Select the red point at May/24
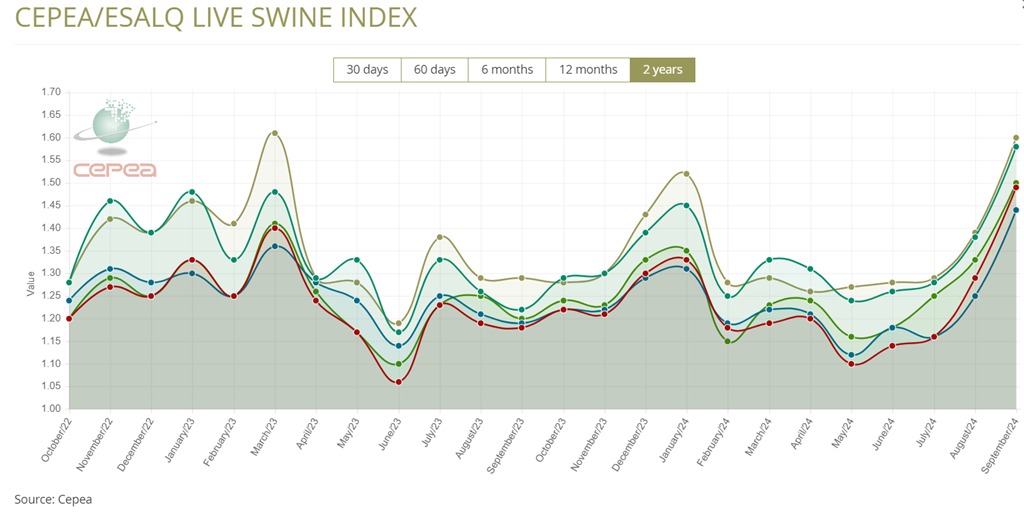 tap(851, 364)
